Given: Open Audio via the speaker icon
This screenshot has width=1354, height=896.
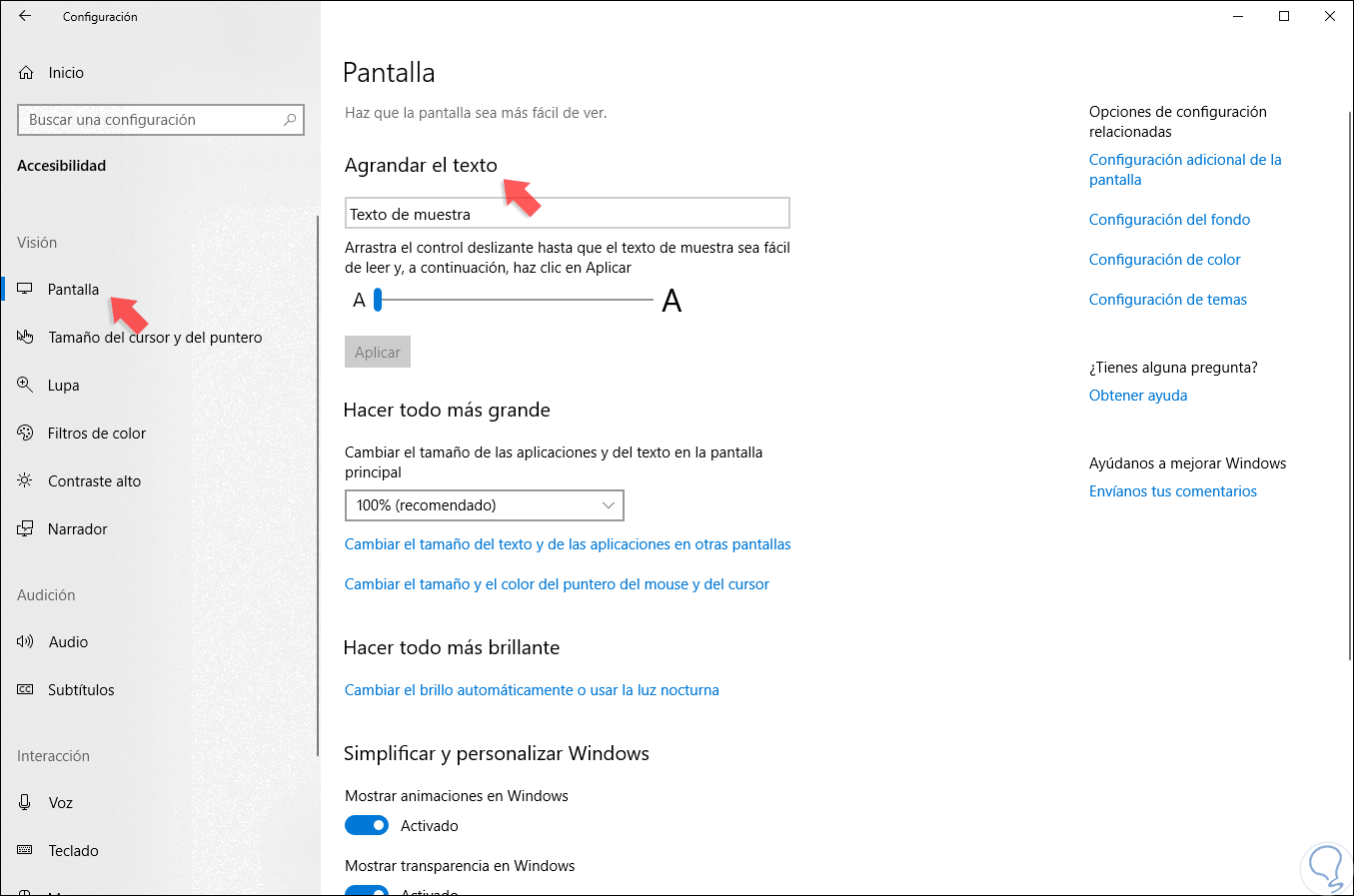Looking at the screenshot, I should pos(26,641).
